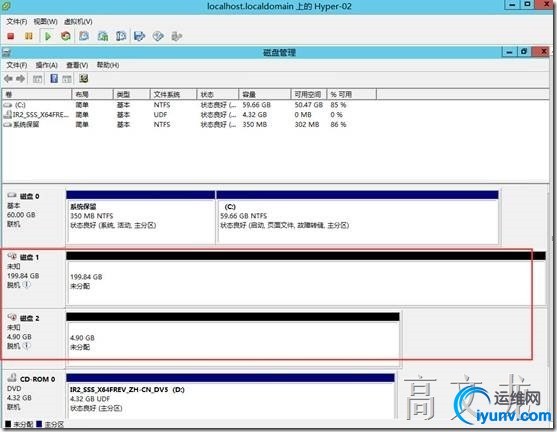This screenshot has width=557, height=432.
Task: Open the 操作(A) menu
Action: (x=46, y=65)
